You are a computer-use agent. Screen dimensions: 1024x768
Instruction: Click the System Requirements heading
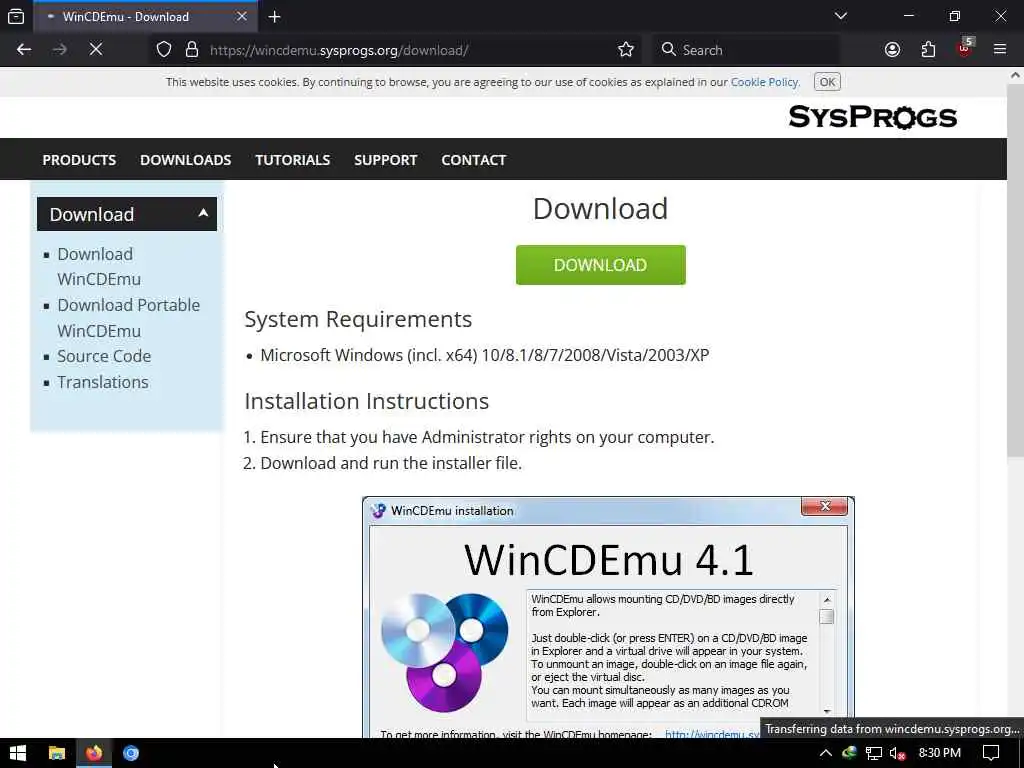click(x=358, y=319)
